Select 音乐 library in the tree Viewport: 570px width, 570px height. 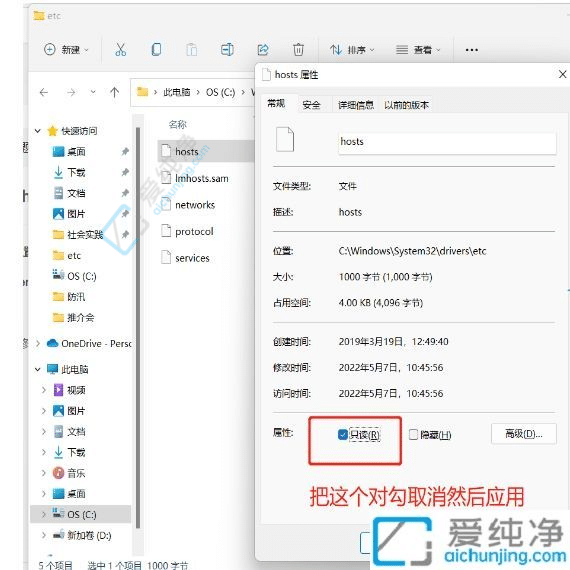pos(69,473)
